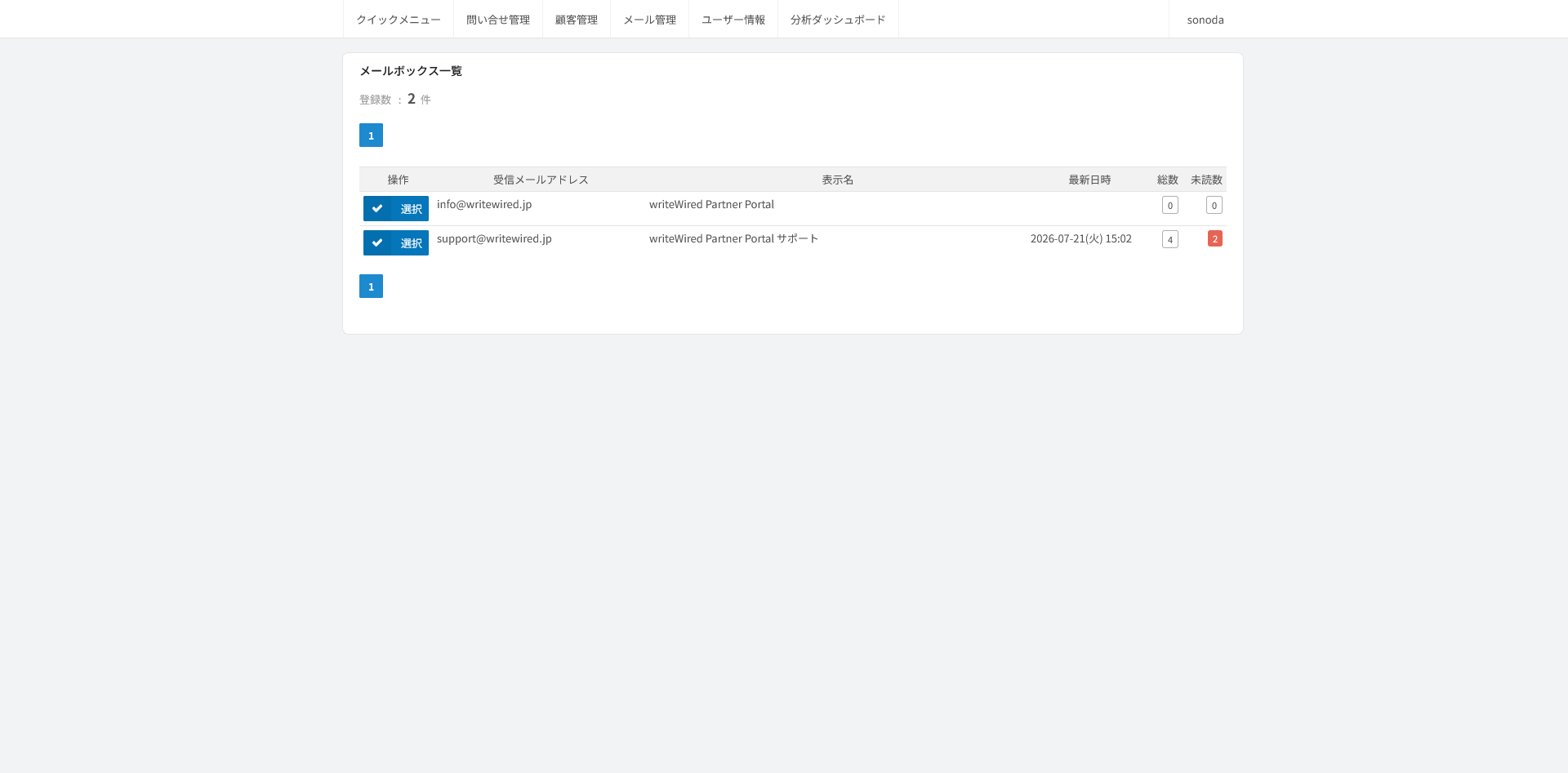The image size is (1568, 773).
Task: Open the ユーザー情報 menu
Action: click(733, 20)
